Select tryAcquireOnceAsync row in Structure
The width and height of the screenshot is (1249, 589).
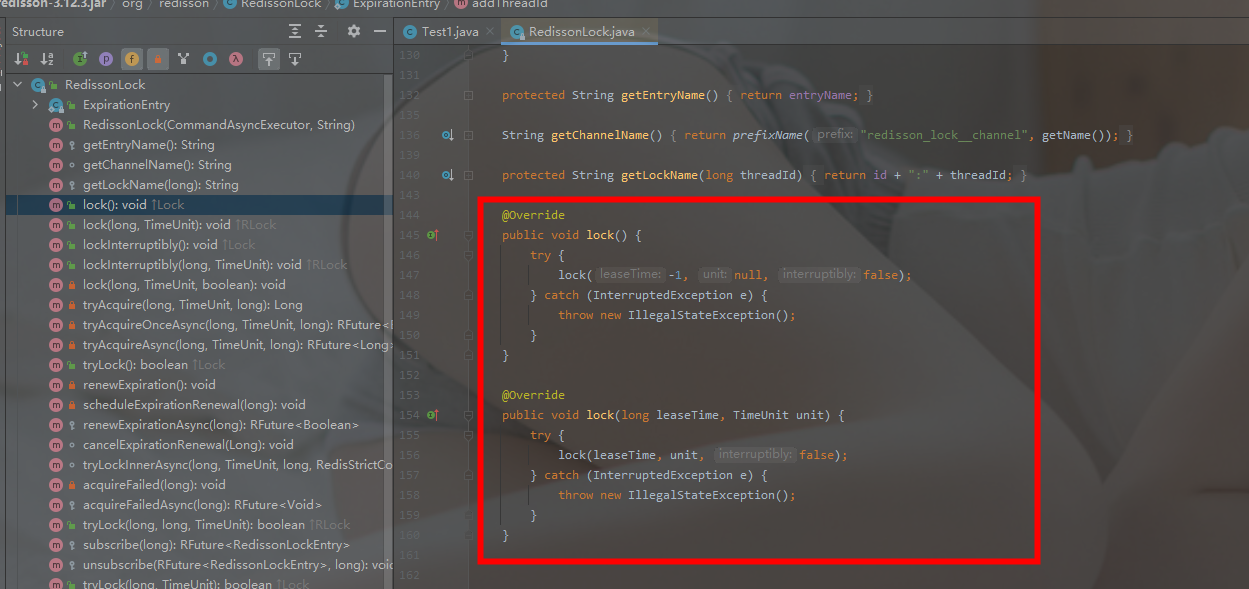[199, 325]
